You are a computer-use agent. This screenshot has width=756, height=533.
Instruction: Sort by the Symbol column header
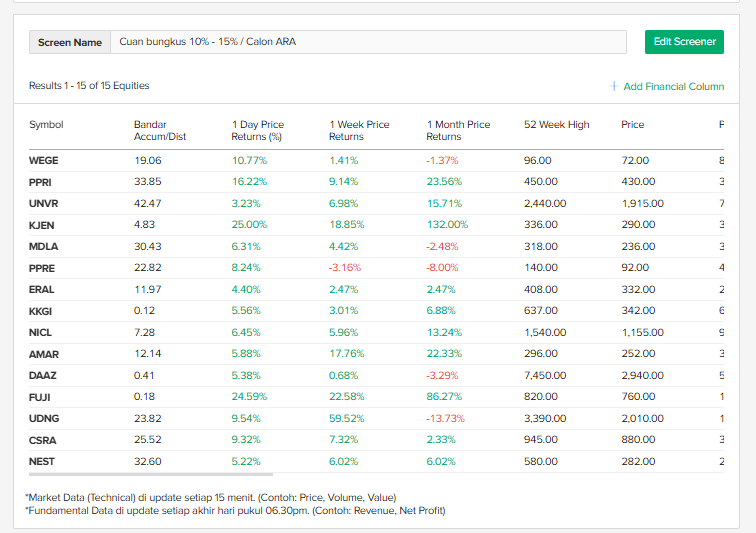pyautogui.click(x=46, y=125)
